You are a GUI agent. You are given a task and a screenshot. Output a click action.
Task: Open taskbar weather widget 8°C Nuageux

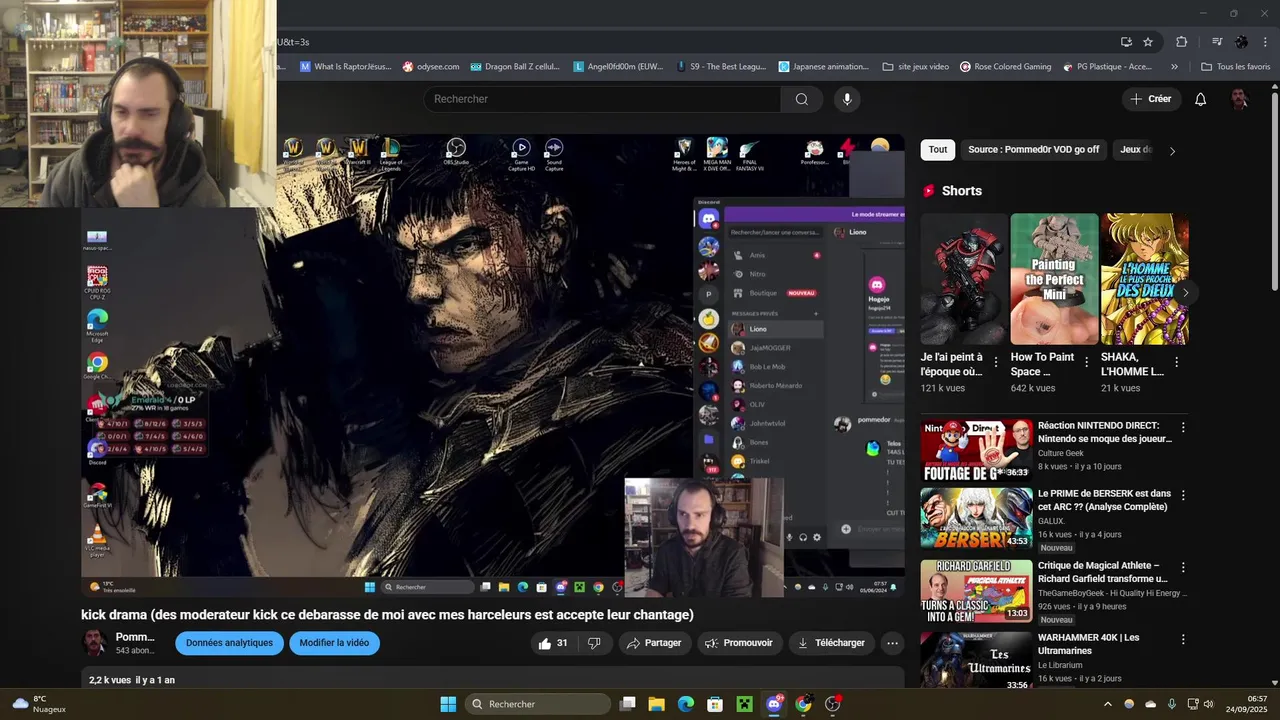(x=40, y=704)
